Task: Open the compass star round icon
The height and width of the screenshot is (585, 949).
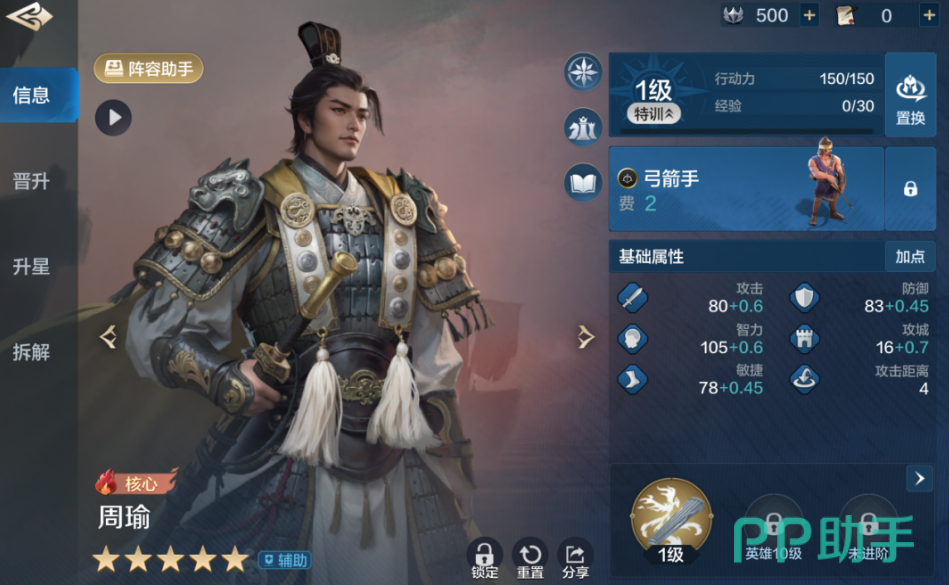Action: tap(583, 72)
